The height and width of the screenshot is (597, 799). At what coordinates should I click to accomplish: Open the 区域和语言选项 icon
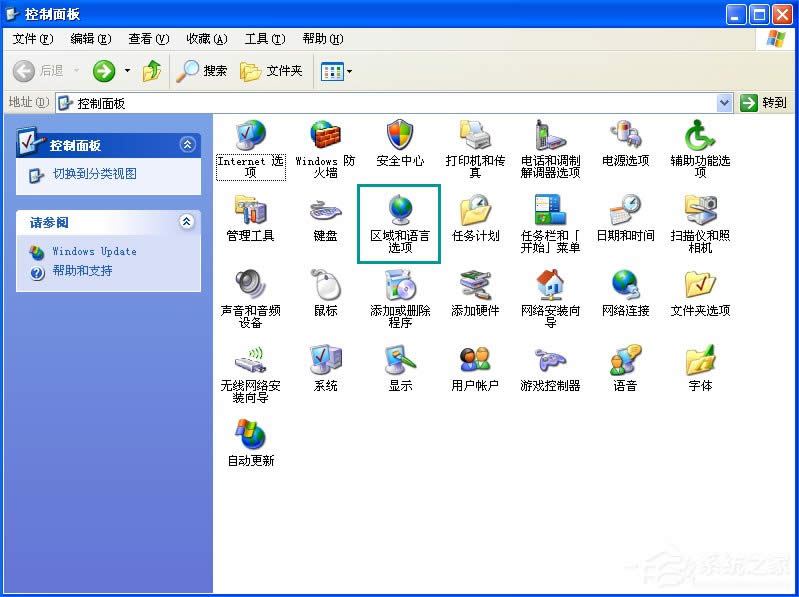[x=400, y=211]
